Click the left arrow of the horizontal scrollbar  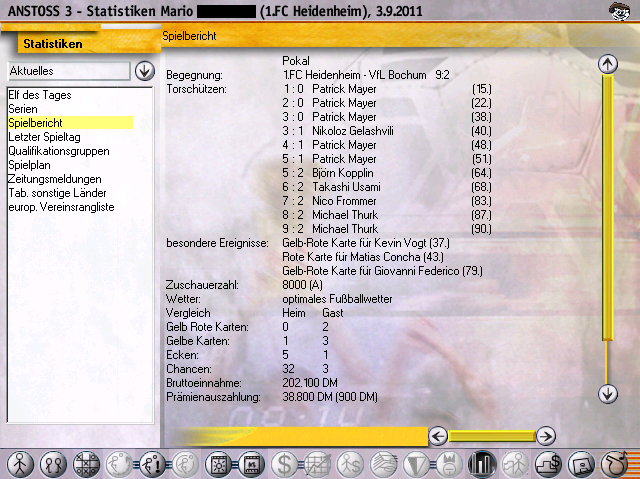(437, 435)
